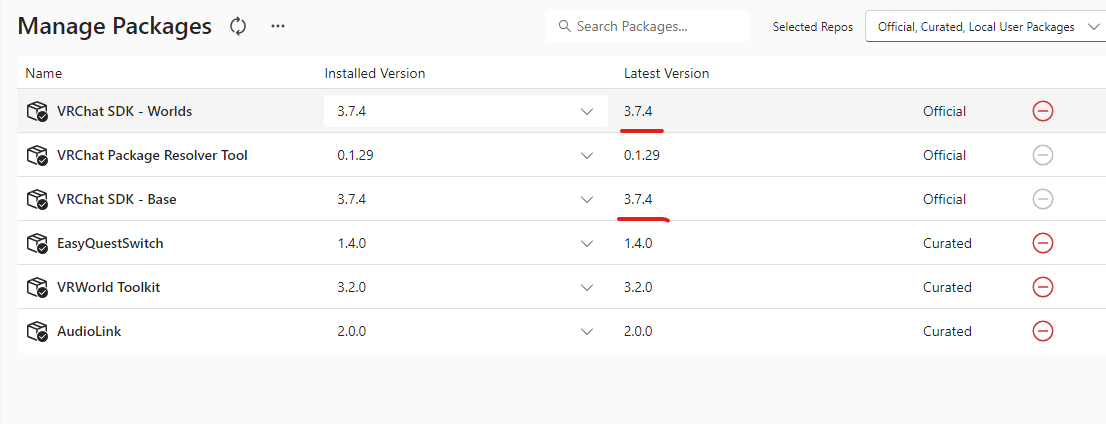1106x424 pixels.
Task: Open the three-dot more options menu
Action: click(278, 27)
